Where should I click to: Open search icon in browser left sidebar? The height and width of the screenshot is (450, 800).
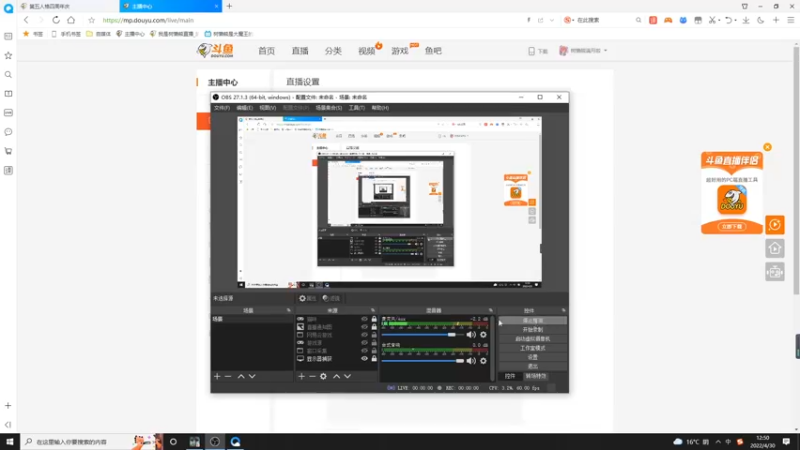pyautogui.click(x=8, y=74)
